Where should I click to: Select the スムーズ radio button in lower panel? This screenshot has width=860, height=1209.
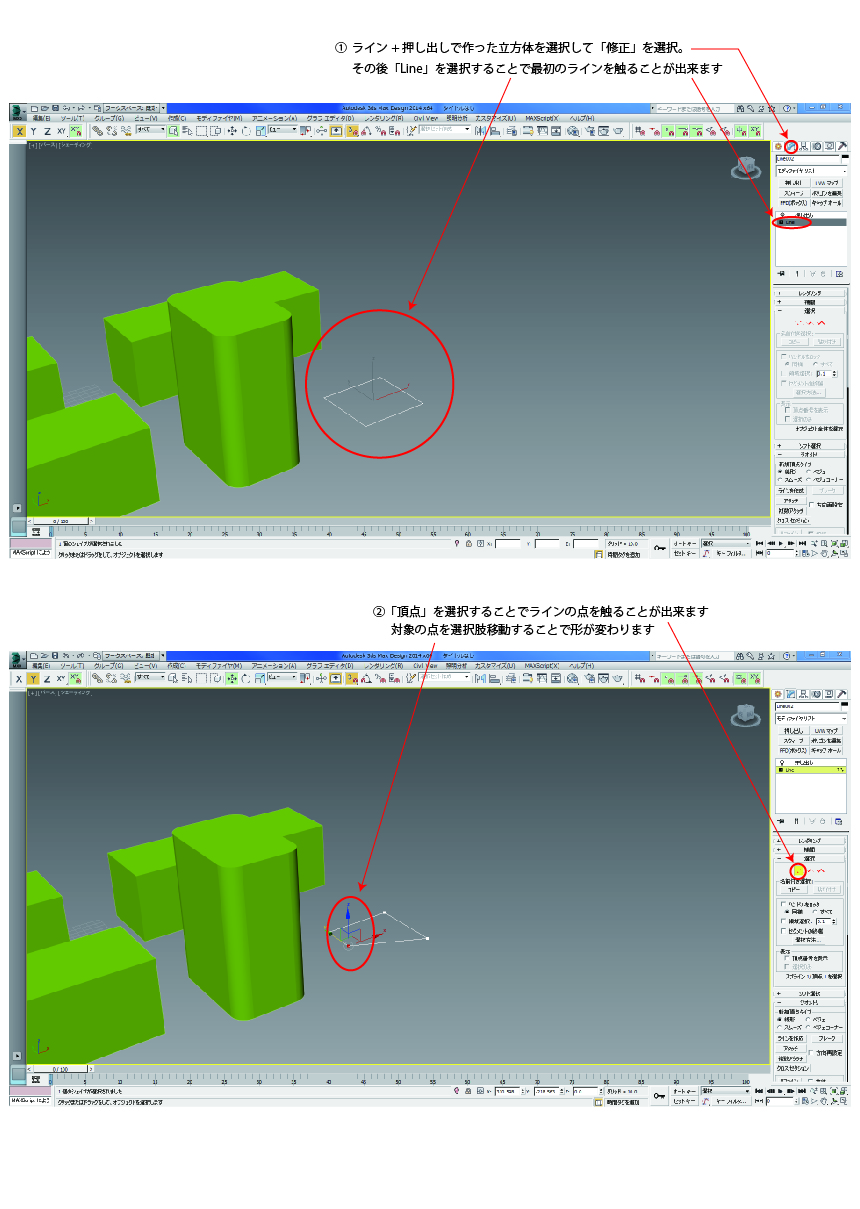point(780,1027)
